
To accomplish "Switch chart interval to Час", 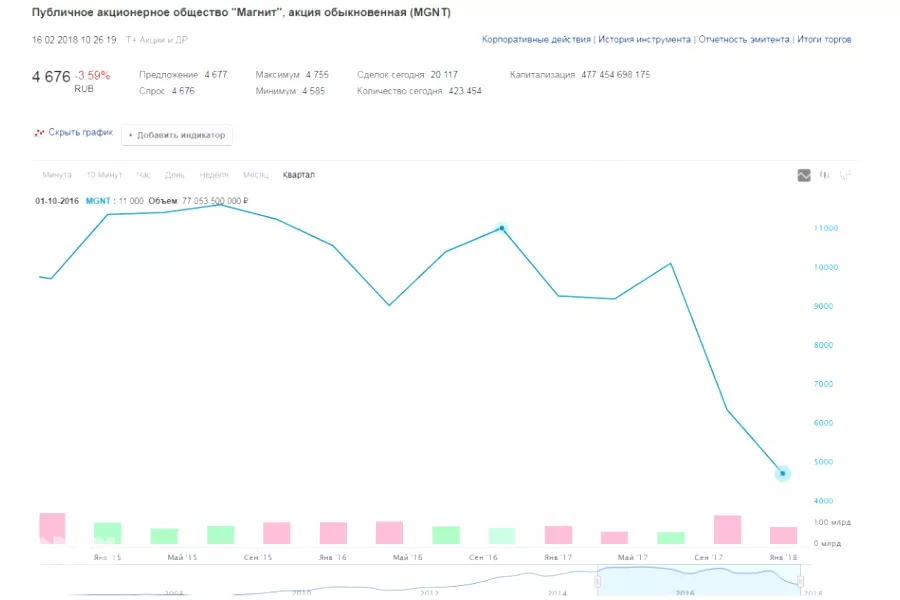I will (144, 175).
